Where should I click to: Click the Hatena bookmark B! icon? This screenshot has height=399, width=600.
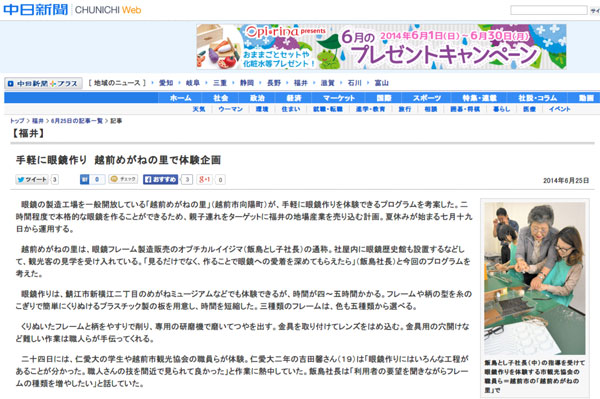pos(84,179)
